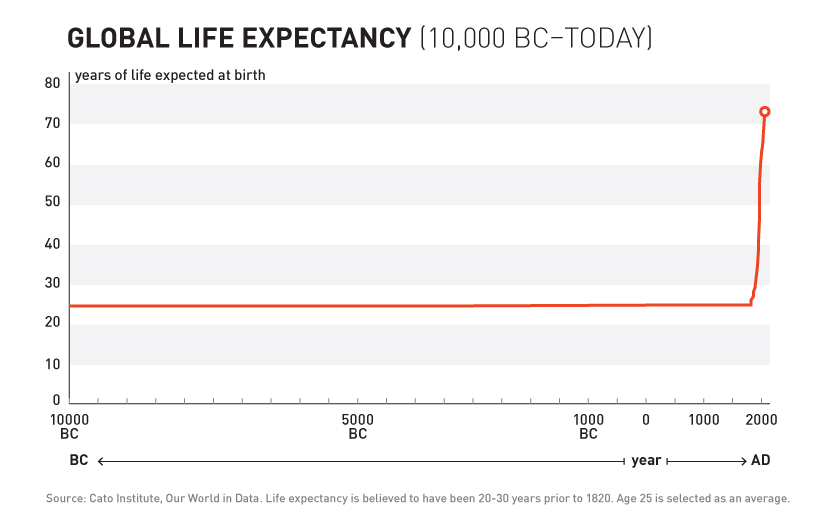Click the left-pointing BC arrow head
The image size is (820, 519).
click(101, 461)
